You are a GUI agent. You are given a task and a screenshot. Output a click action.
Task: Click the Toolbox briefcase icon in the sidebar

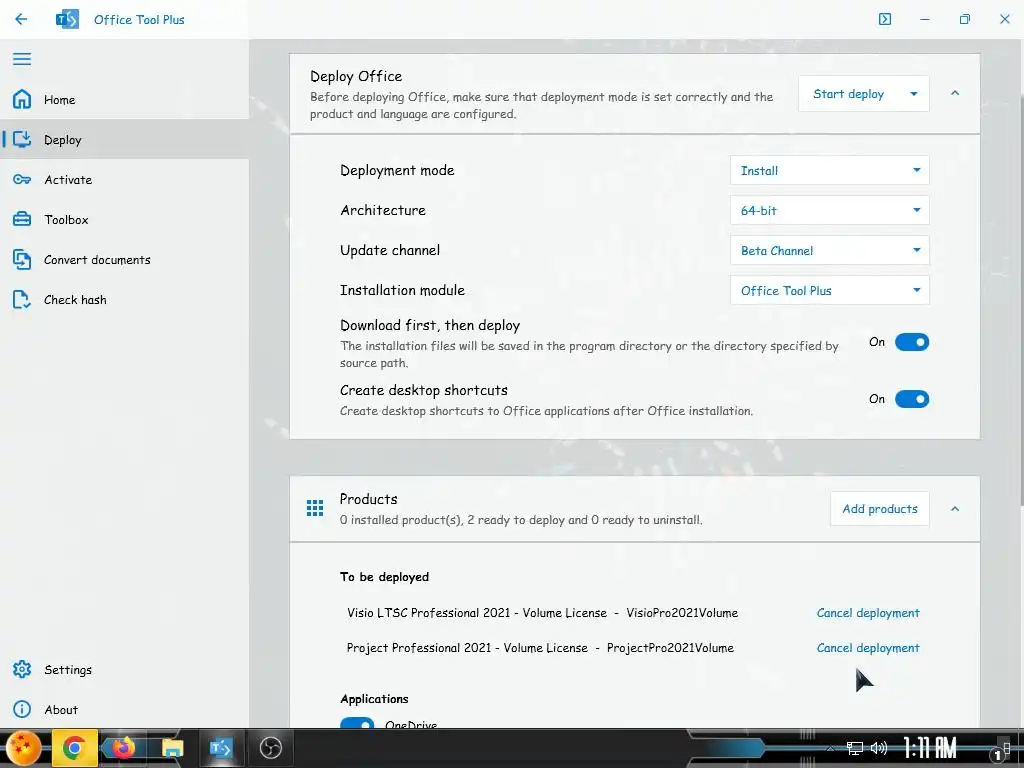coord(22,219)
